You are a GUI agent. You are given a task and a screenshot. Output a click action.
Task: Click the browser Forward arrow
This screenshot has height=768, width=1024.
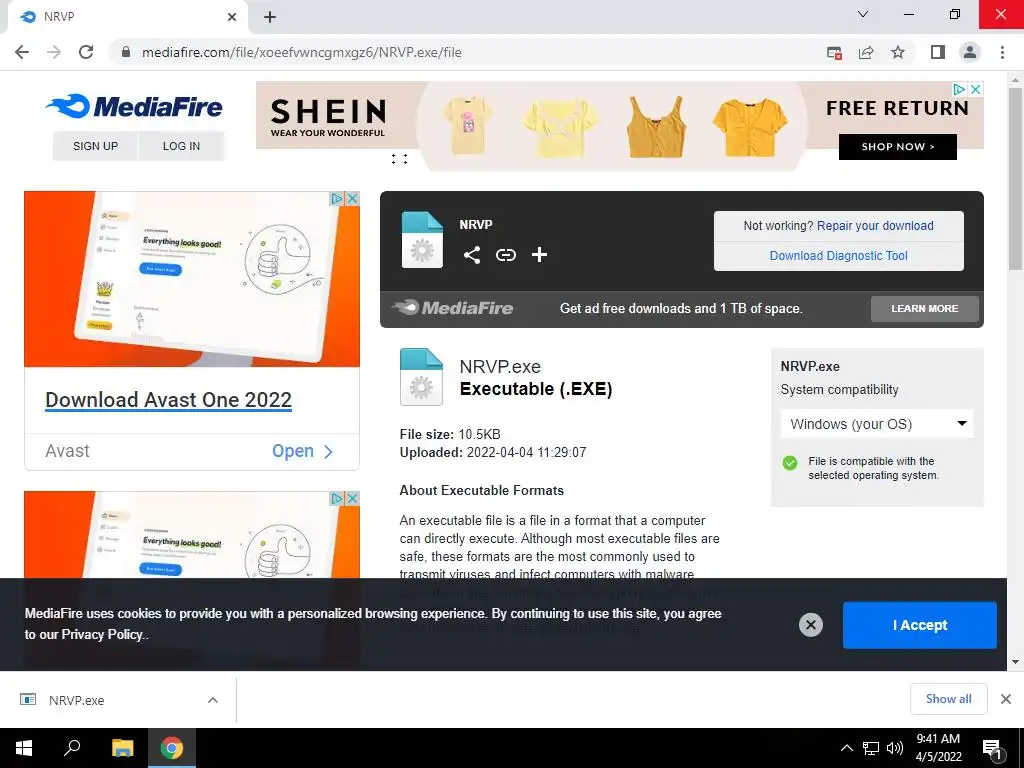click(x=54, y=52)
